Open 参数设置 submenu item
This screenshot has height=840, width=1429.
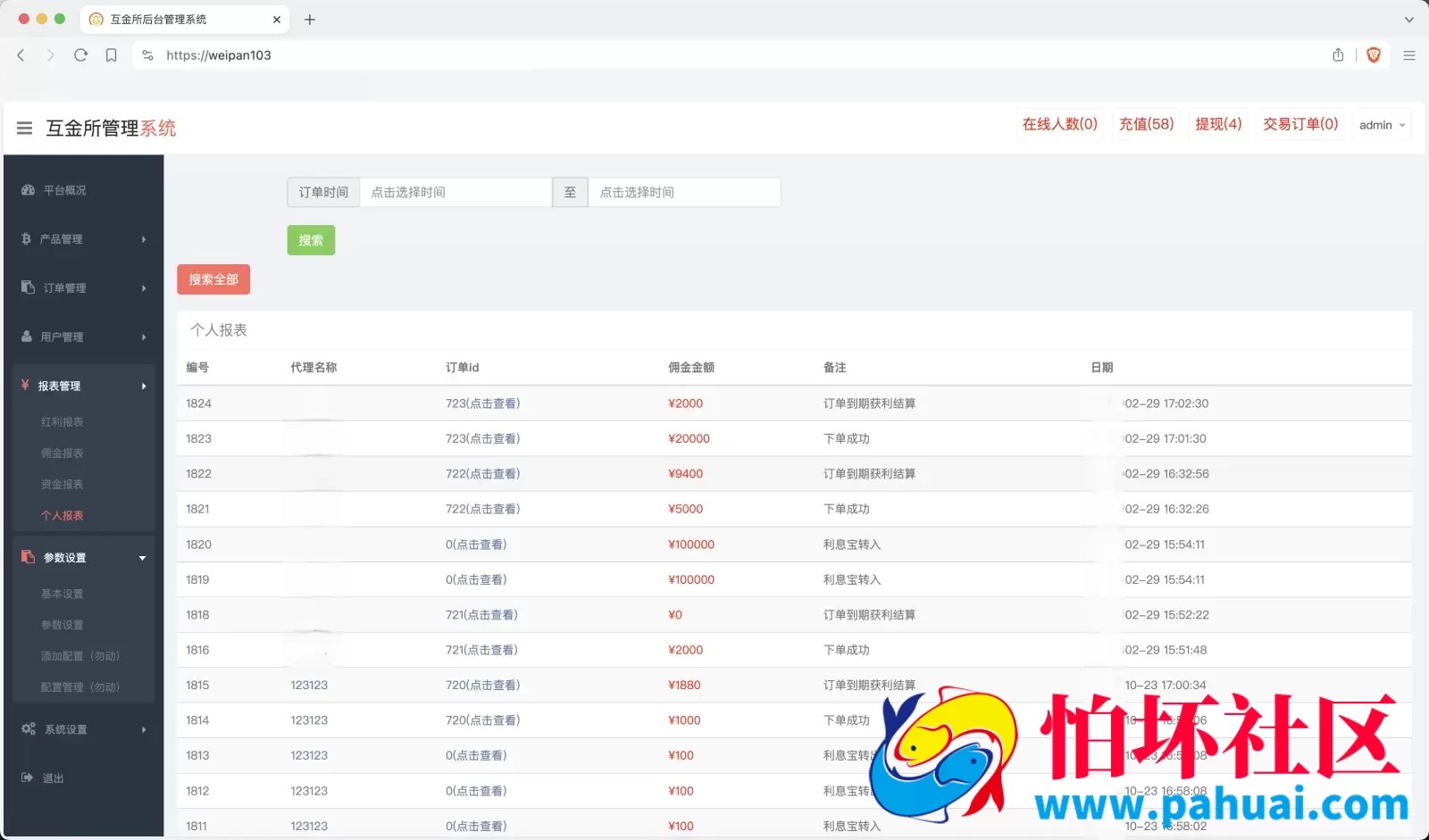(62, 626)
